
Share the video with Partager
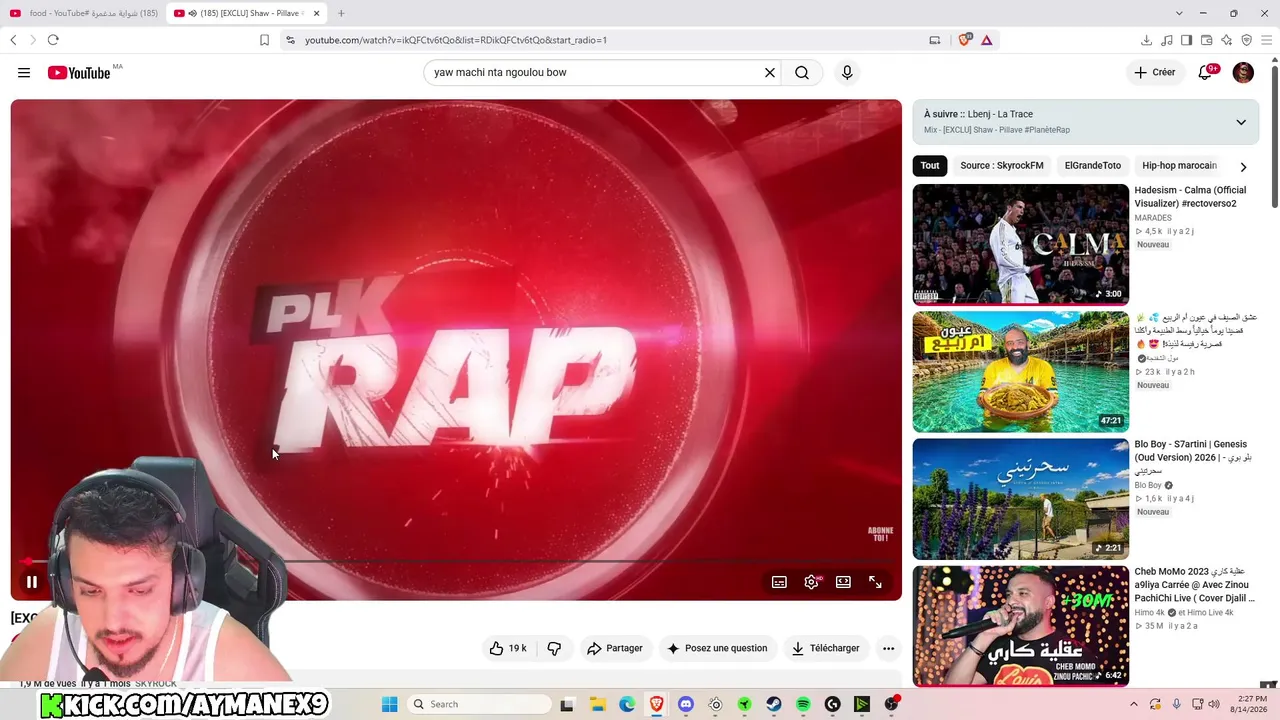615,648
